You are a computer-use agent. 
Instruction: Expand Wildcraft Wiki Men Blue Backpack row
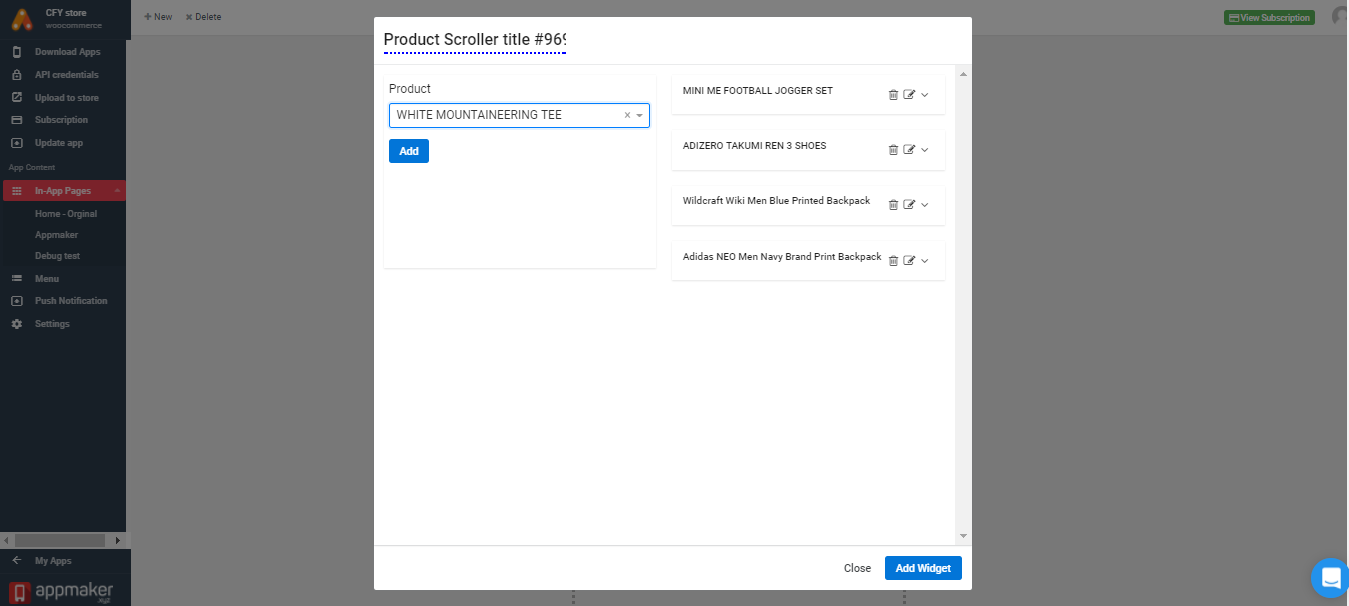pyautogui.click(x=925, y=205)
